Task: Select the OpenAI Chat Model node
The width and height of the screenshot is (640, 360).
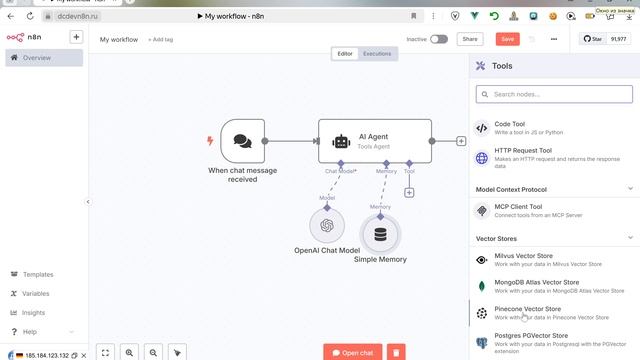Action: 327,225
